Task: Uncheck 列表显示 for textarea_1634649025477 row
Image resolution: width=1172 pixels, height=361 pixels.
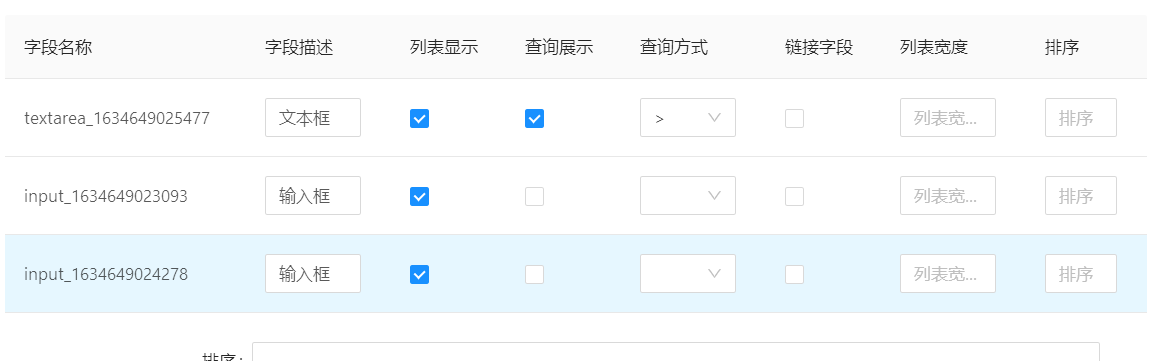Action: coord(419,118)
